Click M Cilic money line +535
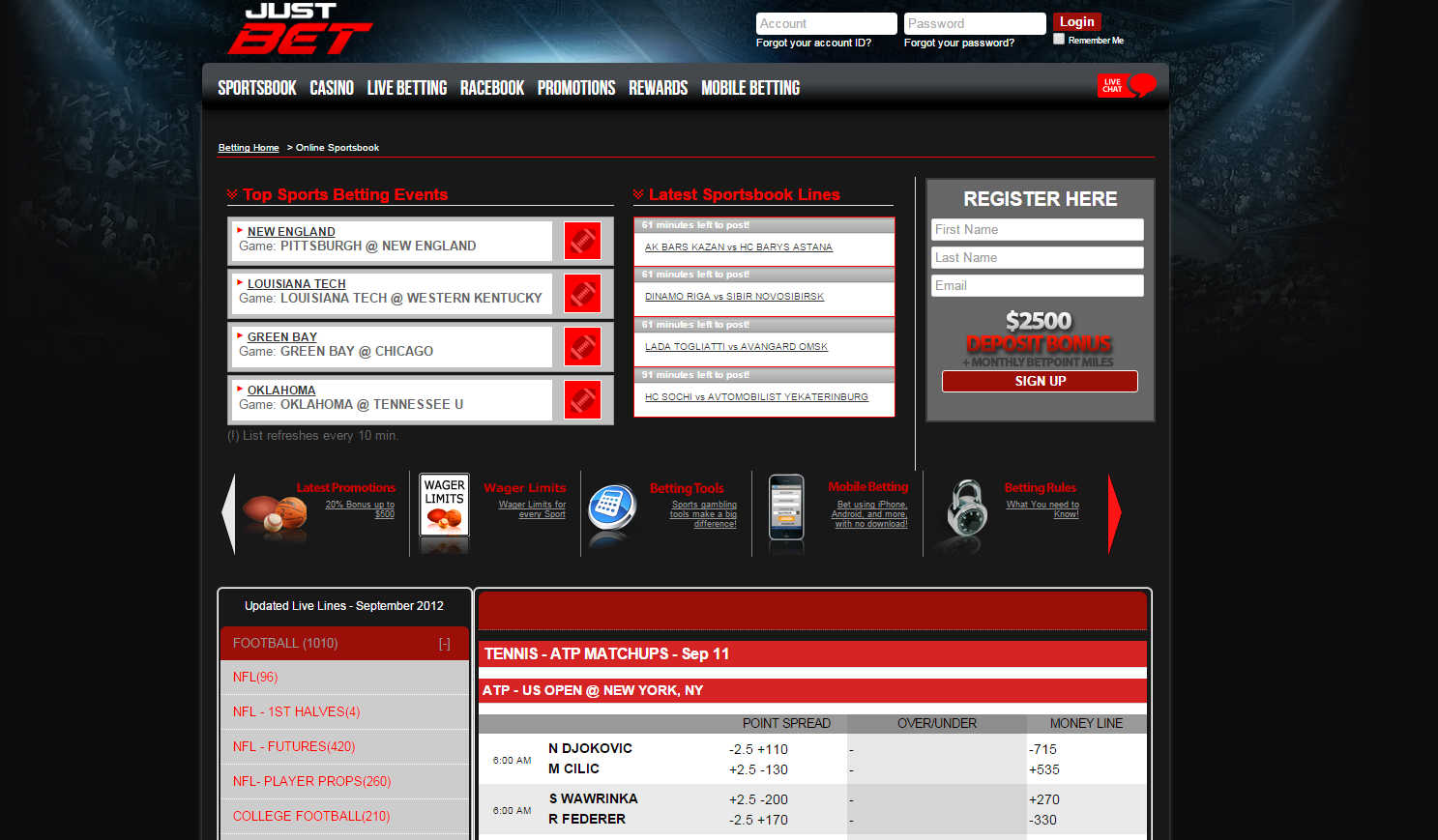 (x=1044, y=769)
